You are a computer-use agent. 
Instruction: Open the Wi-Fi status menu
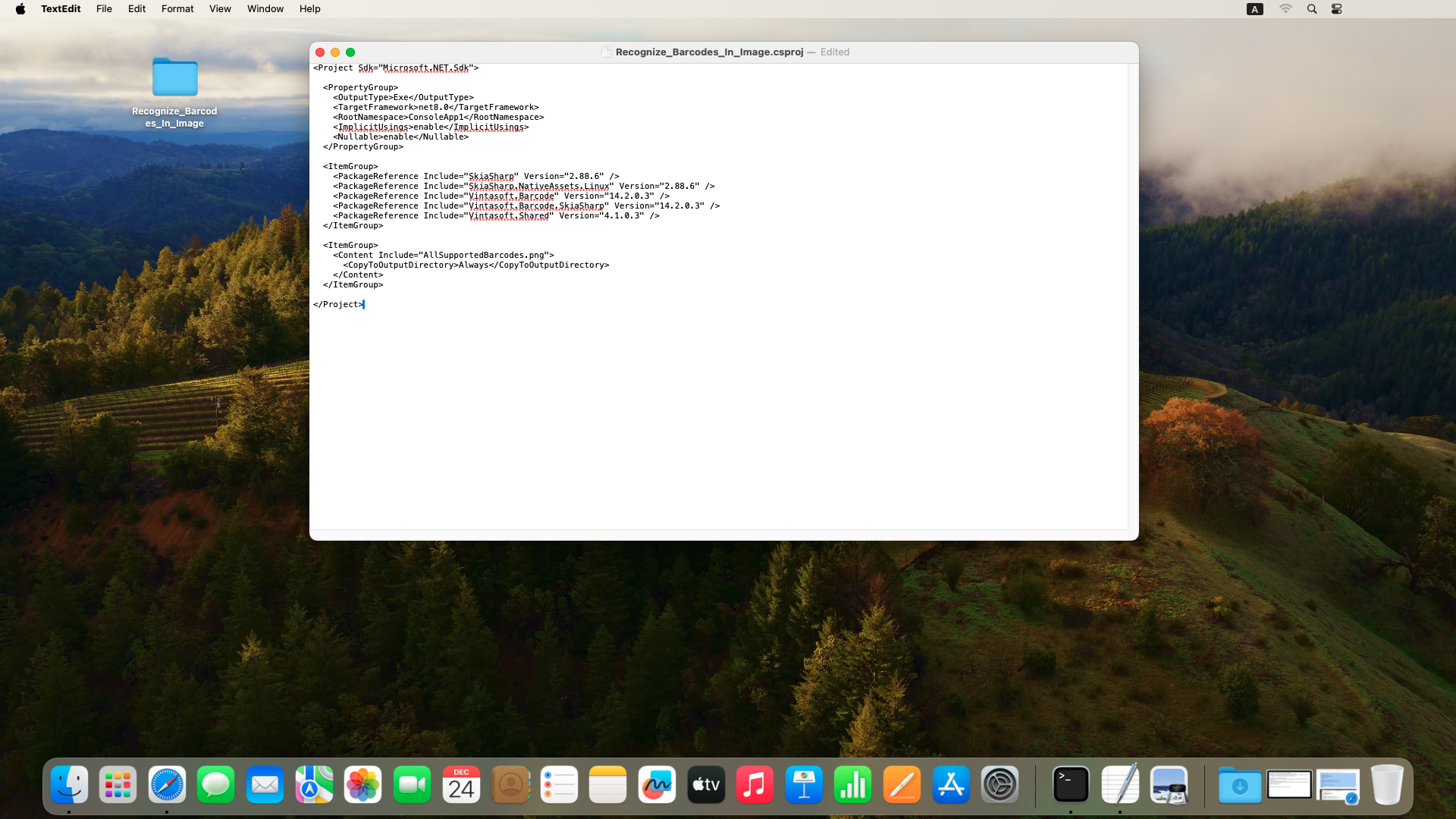pyautogui.click(x=1285, y=9)
